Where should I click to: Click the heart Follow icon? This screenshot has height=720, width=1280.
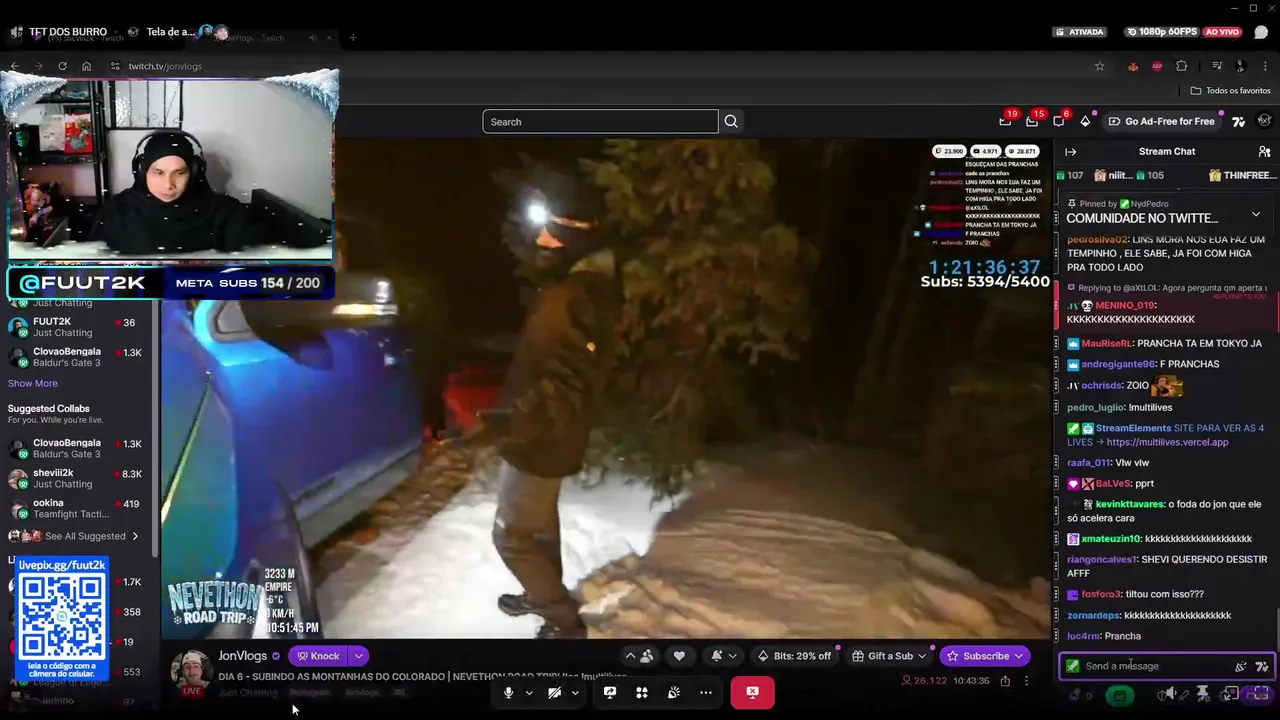click(679, 656)
